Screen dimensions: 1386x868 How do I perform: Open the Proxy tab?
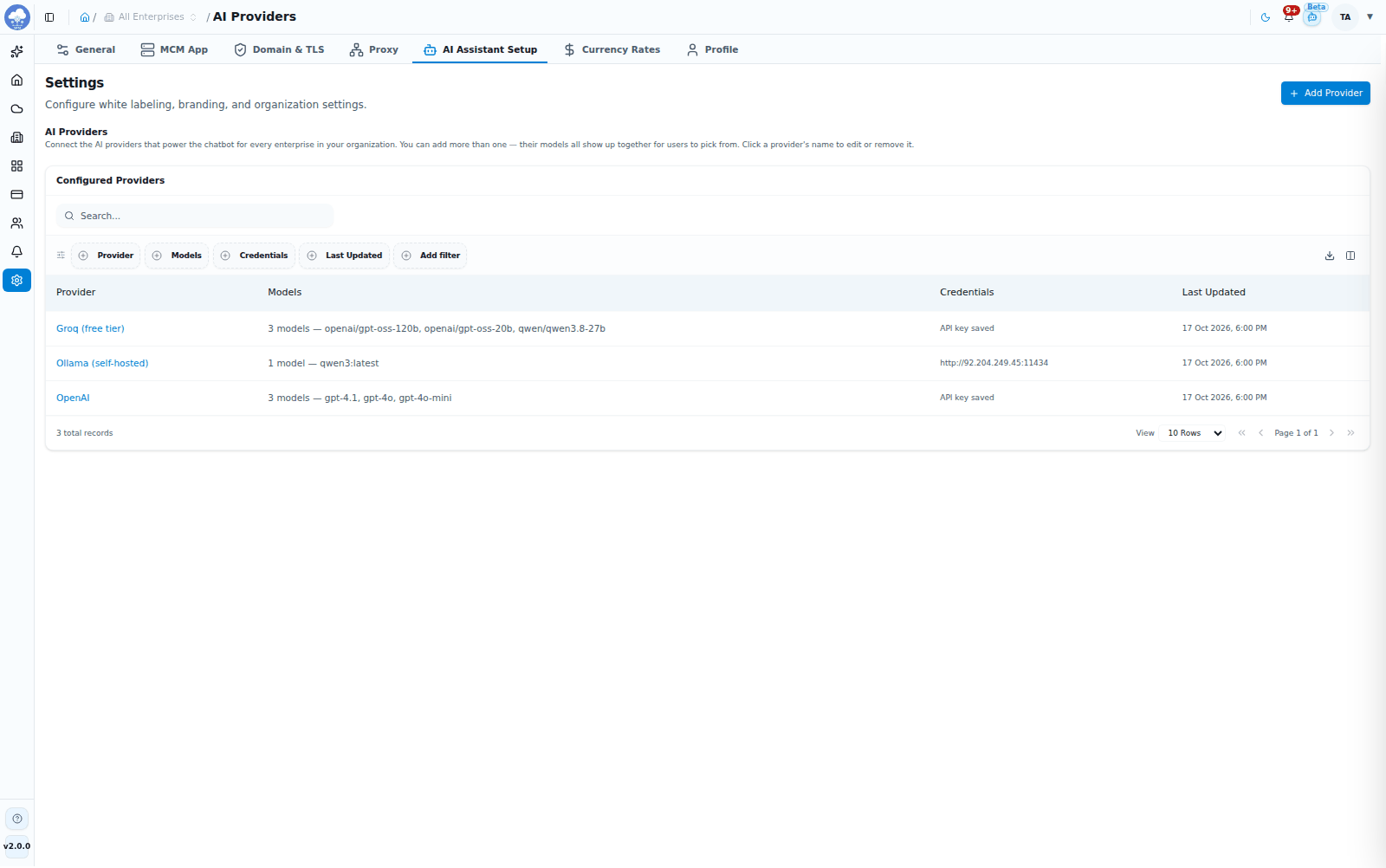click(374, 50)
